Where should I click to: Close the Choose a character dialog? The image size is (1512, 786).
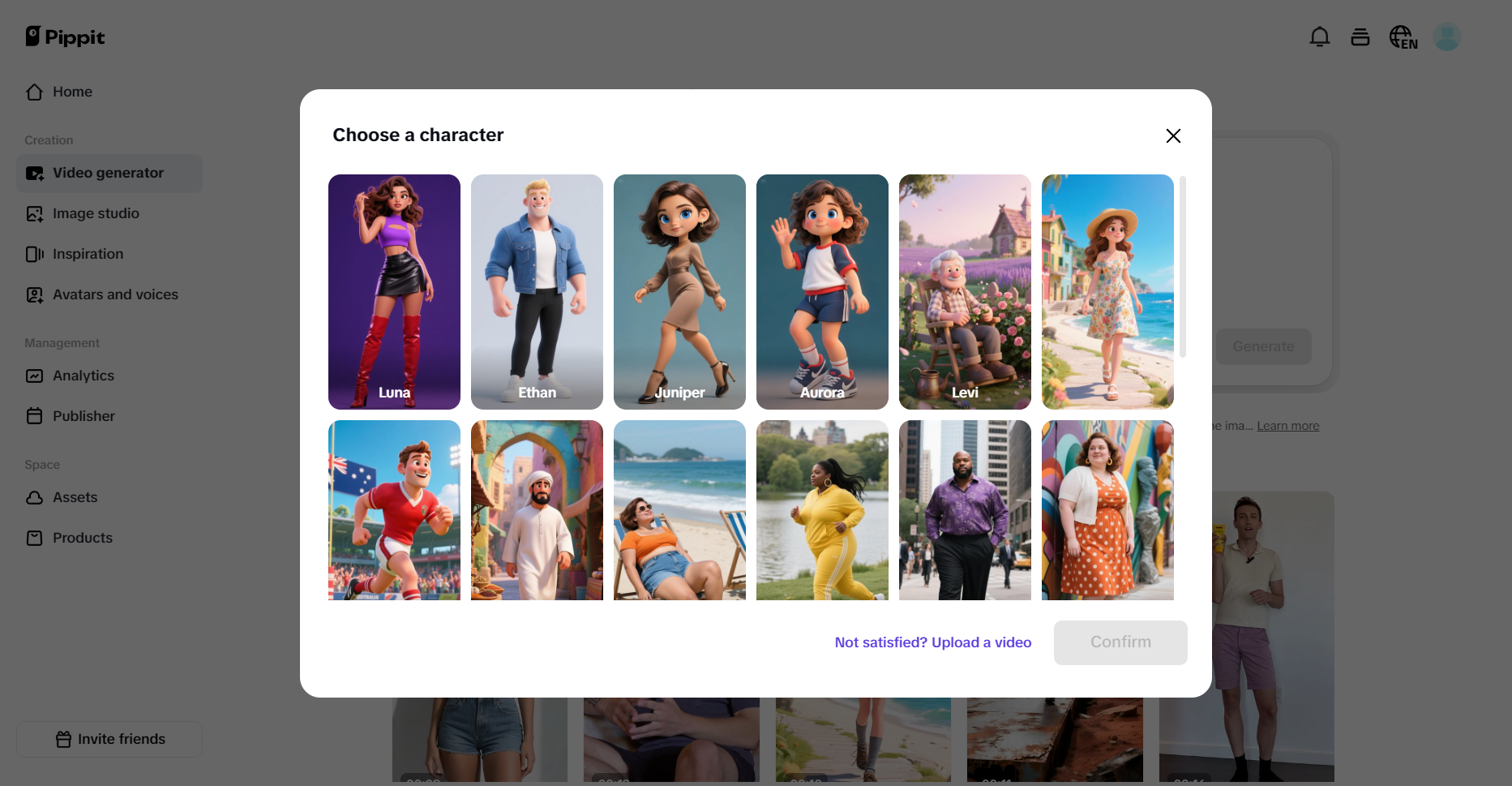coord(1173,135)
